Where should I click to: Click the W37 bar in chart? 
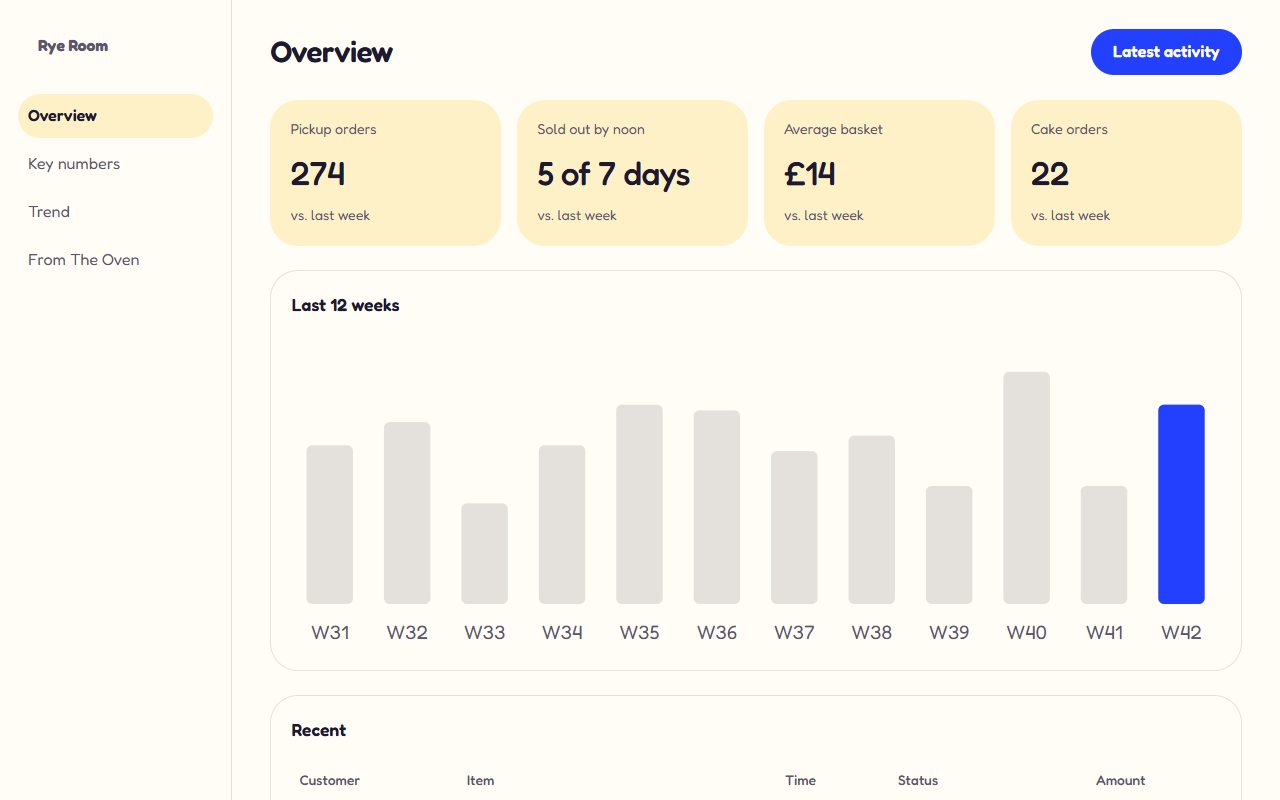click(x=794, y=528)
